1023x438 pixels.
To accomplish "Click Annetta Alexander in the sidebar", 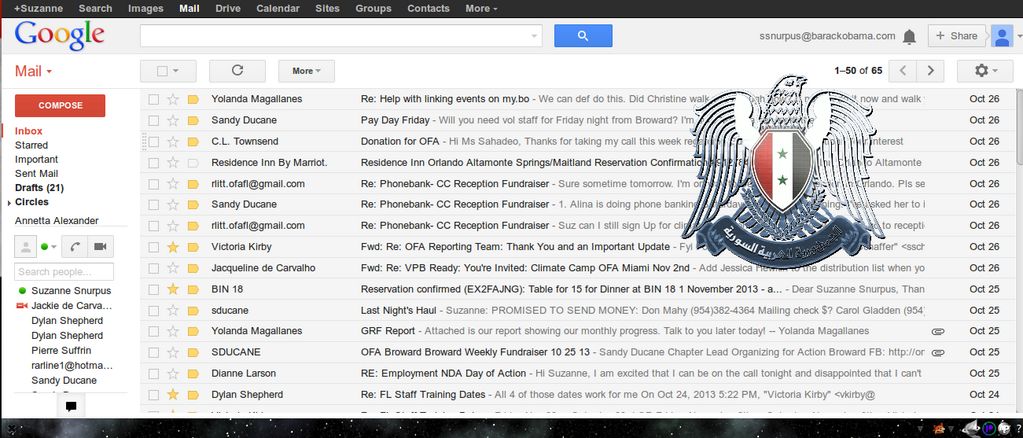I will point(57,221).
